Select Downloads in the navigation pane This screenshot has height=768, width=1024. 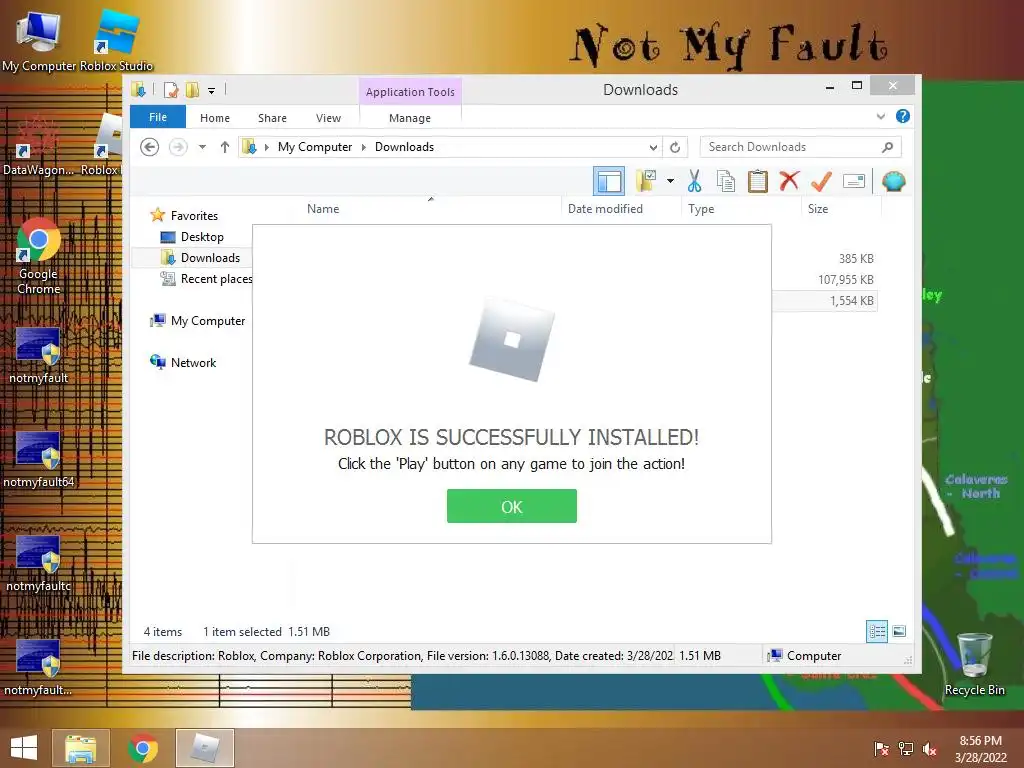click(210, 257)
